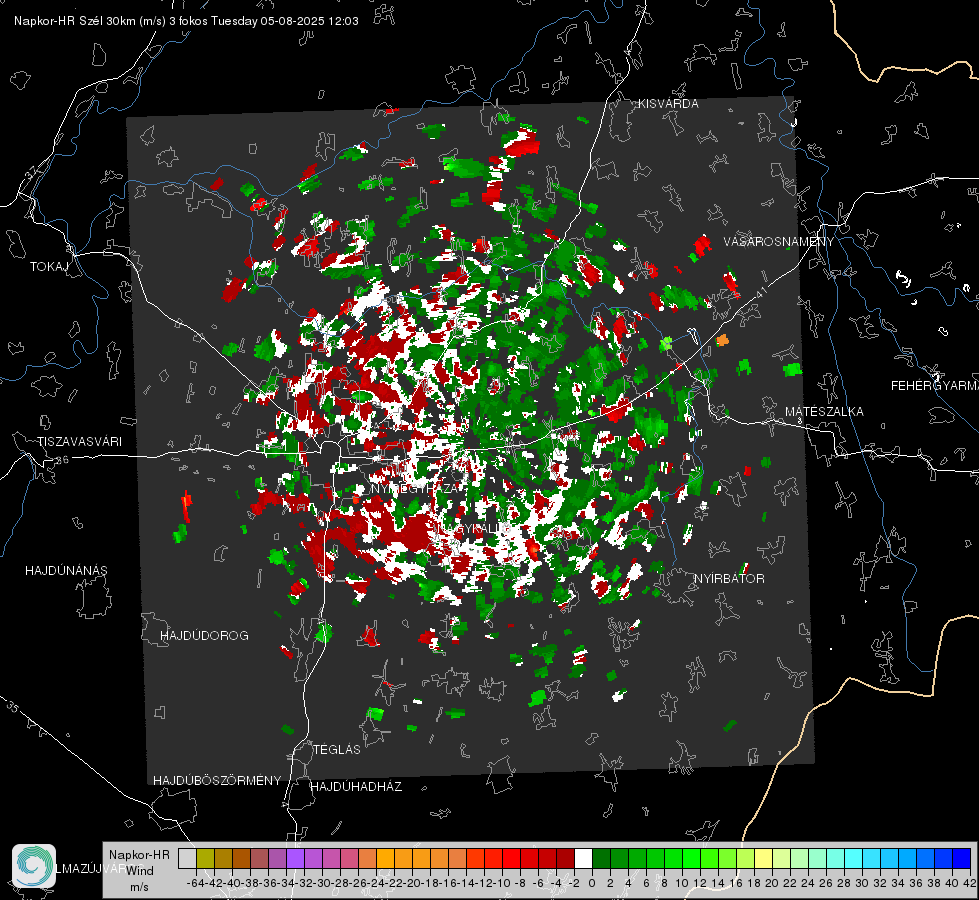Click the VÁSÁROSNAMÉNY city label

(x=779, y=242)
